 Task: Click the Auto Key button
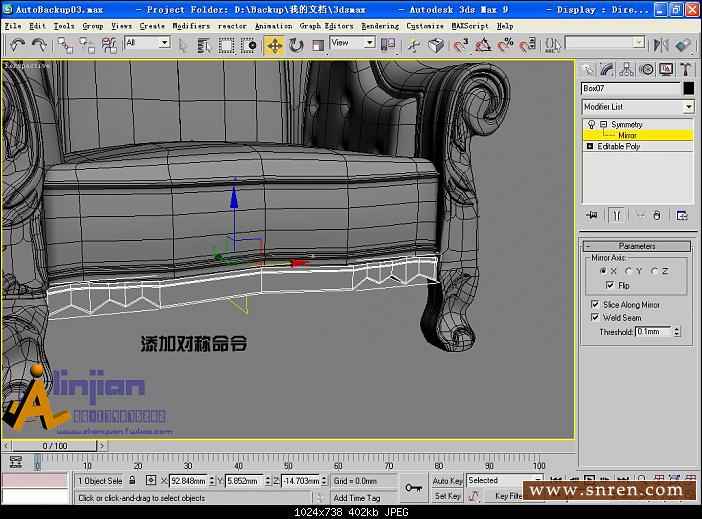447,480
